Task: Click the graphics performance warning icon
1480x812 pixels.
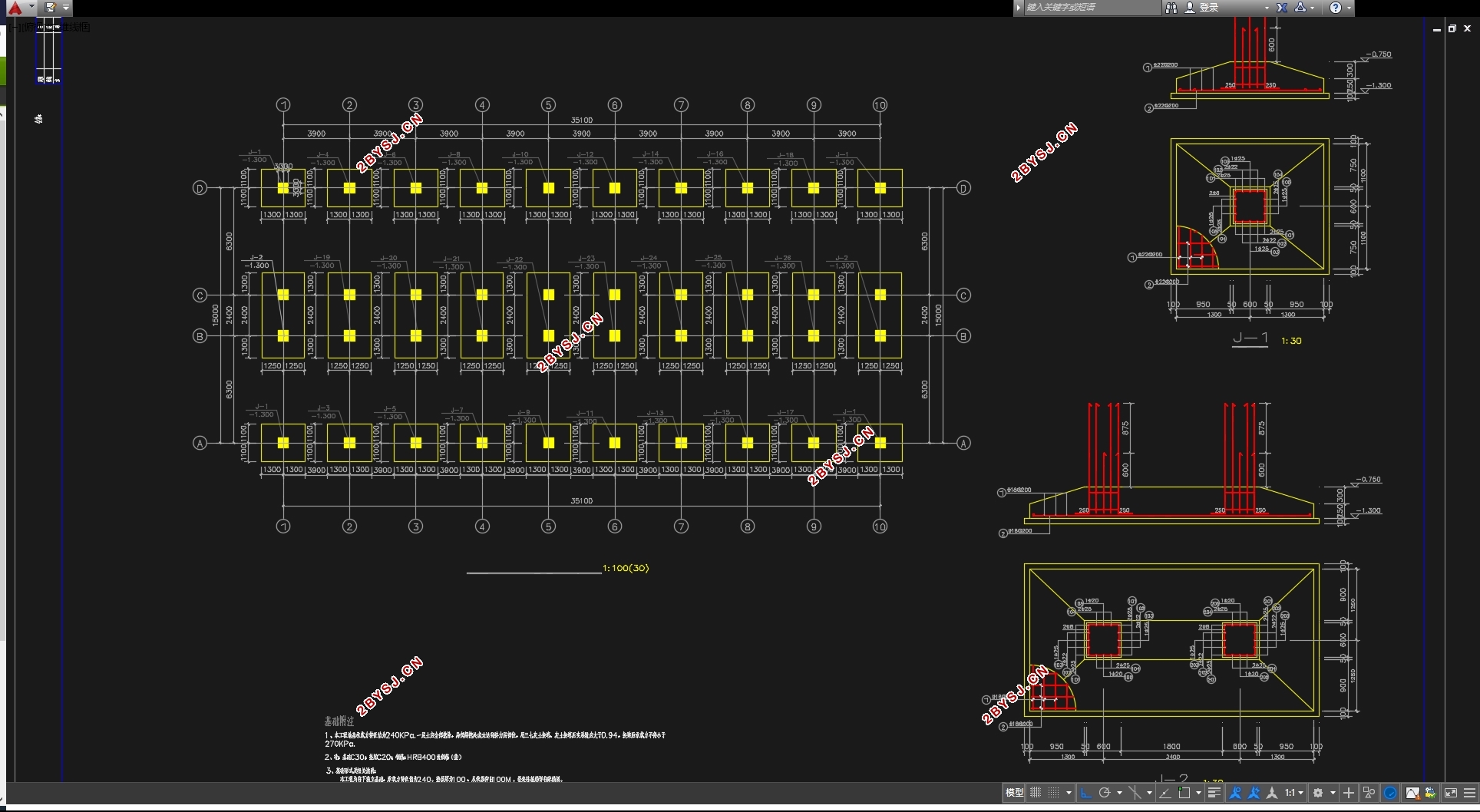Action: pos(1412,793)
